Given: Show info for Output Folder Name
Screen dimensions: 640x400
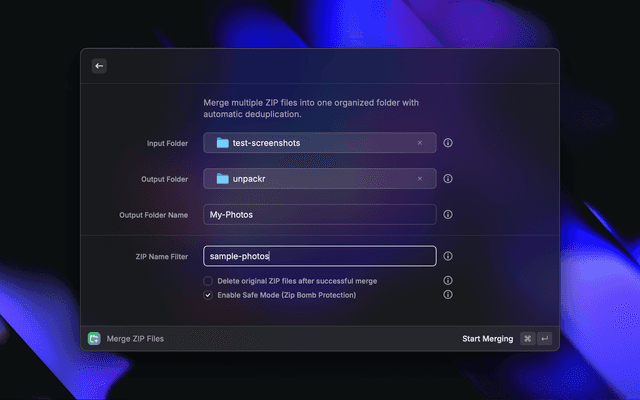Looking at the screenshot, I should click(x=448, y=215).
